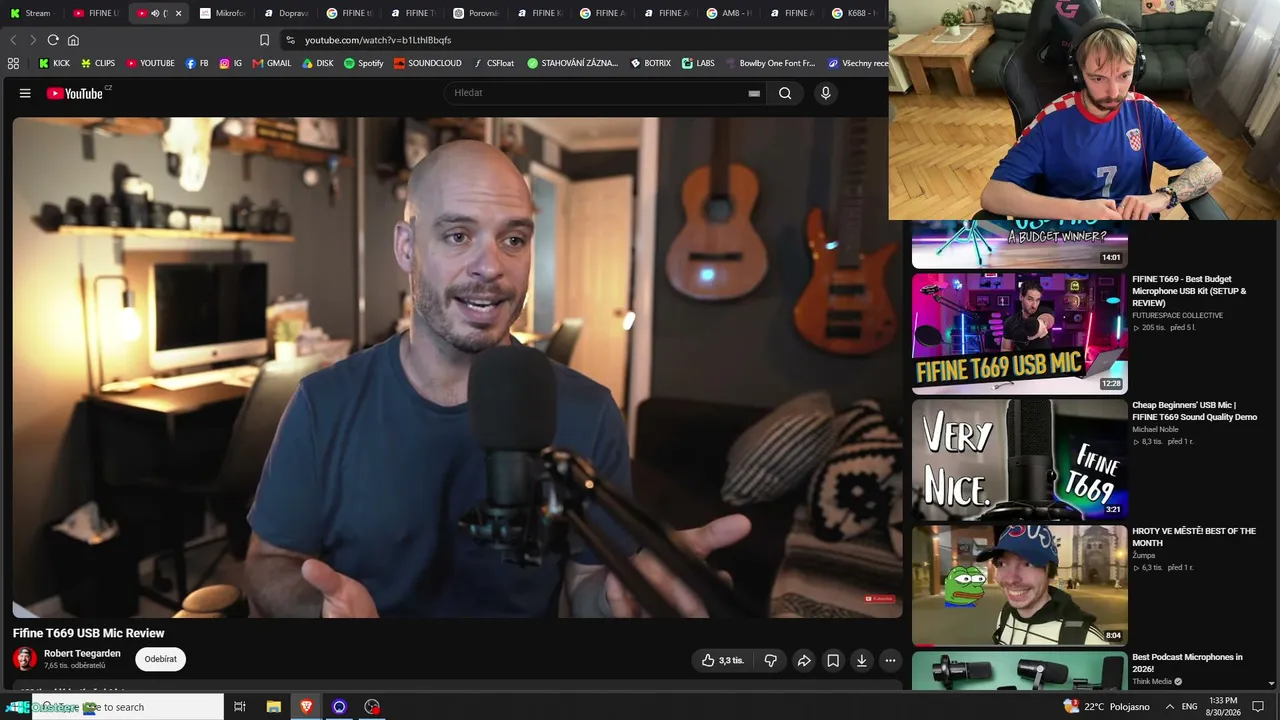1280x720 pixels.
Task: Reload the page in the browser toolbar
Action: click(53, 40)
